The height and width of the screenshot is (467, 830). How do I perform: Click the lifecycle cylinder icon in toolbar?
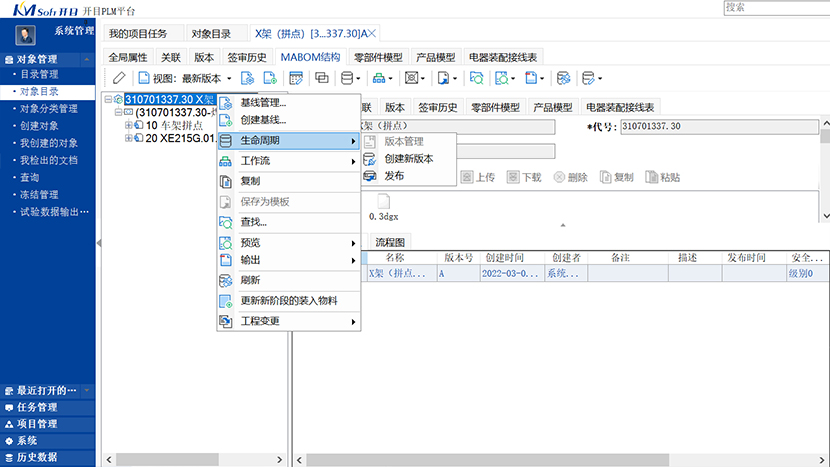(x=348, y=78)
